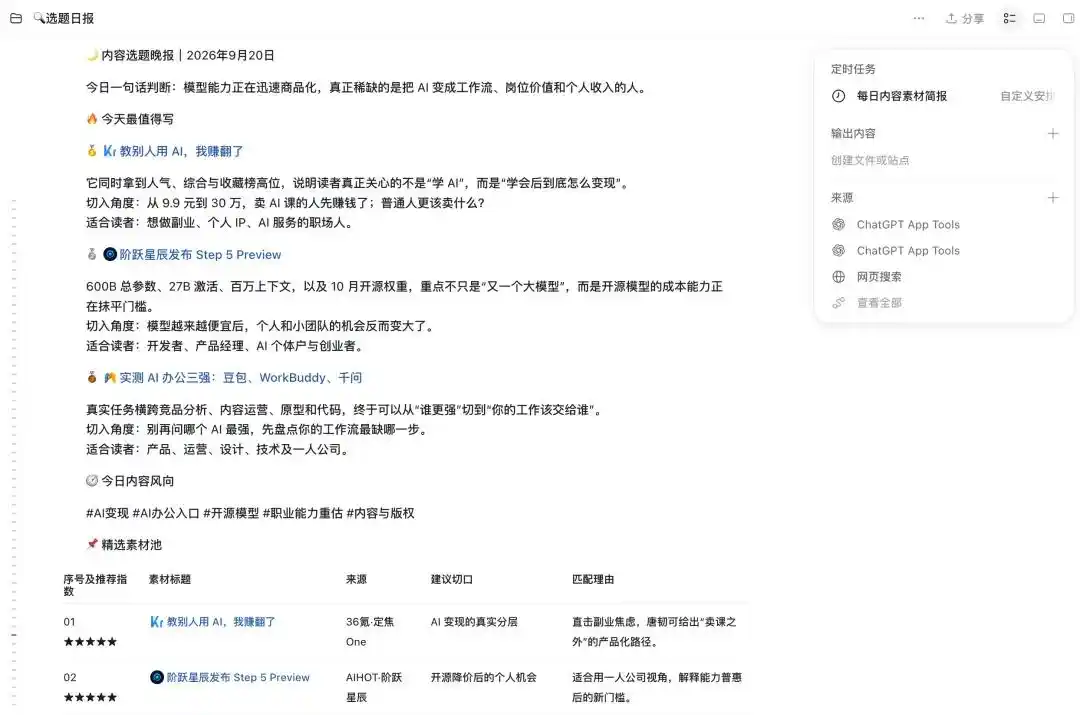Screen dimensions: 1080x715
Task: Open the 实测 AI 办公三强 headline link
Action: 240,378
